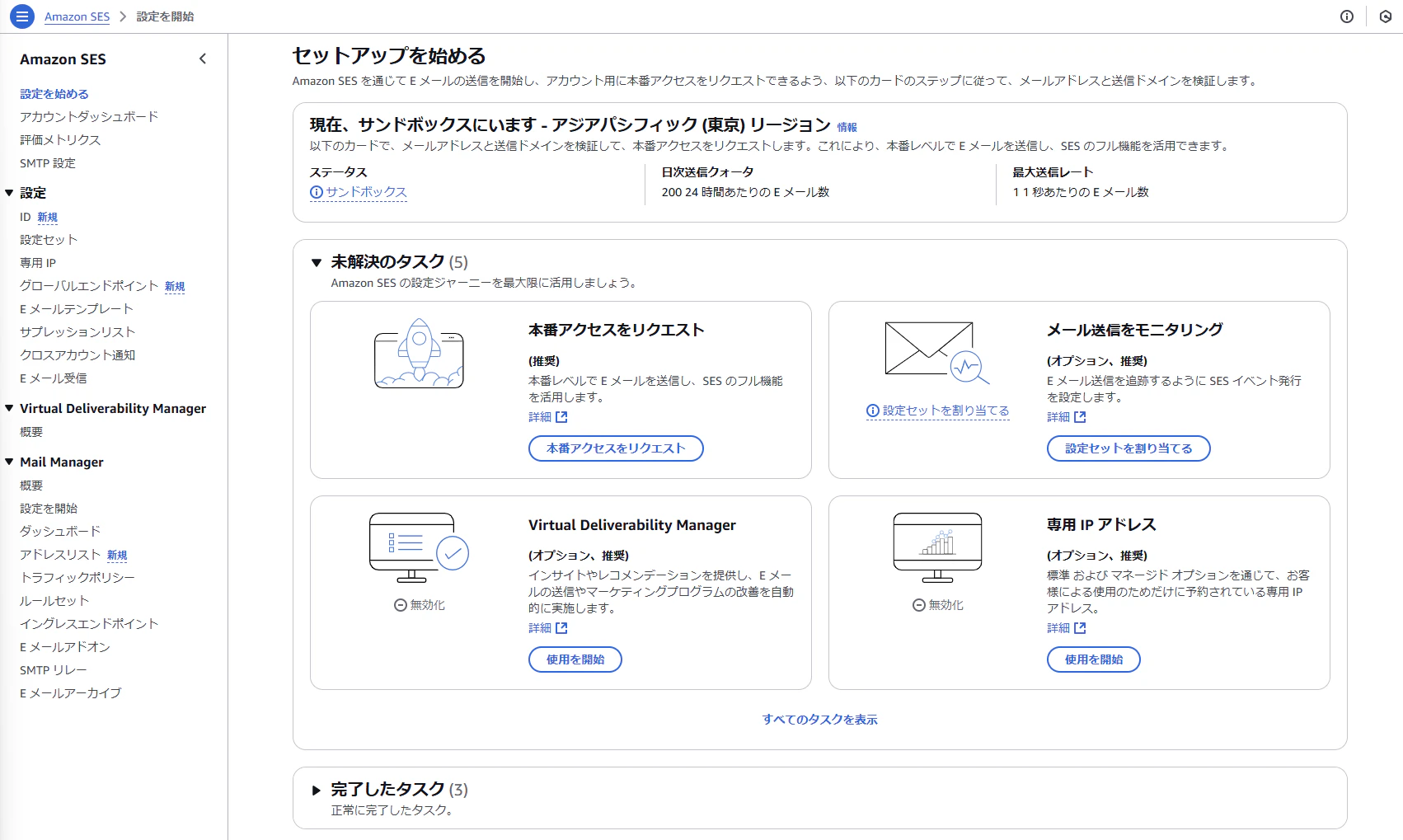Image resolution: width=1403 pixels, height=840 pixels.
Task: Click the dedicated IP monitor chart illustration
Action: point(937,547)
